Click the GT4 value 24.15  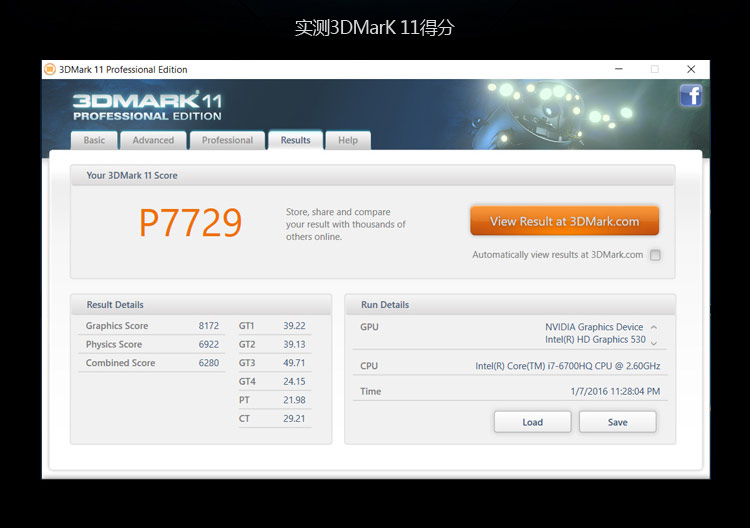point(294,382)
